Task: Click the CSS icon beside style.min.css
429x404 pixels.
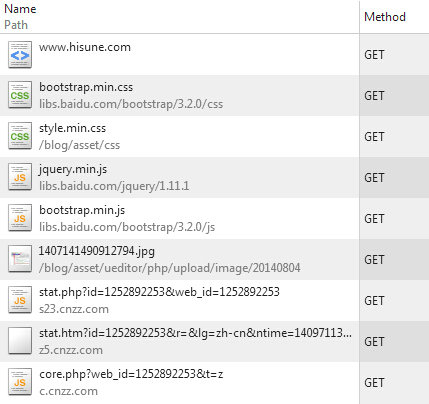Action: 20,136
